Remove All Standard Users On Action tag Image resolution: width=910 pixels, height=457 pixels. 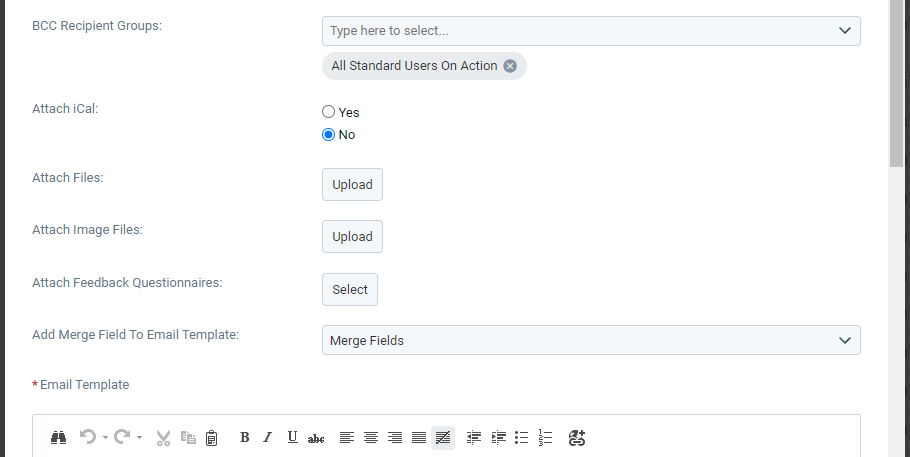pos(510,66)
